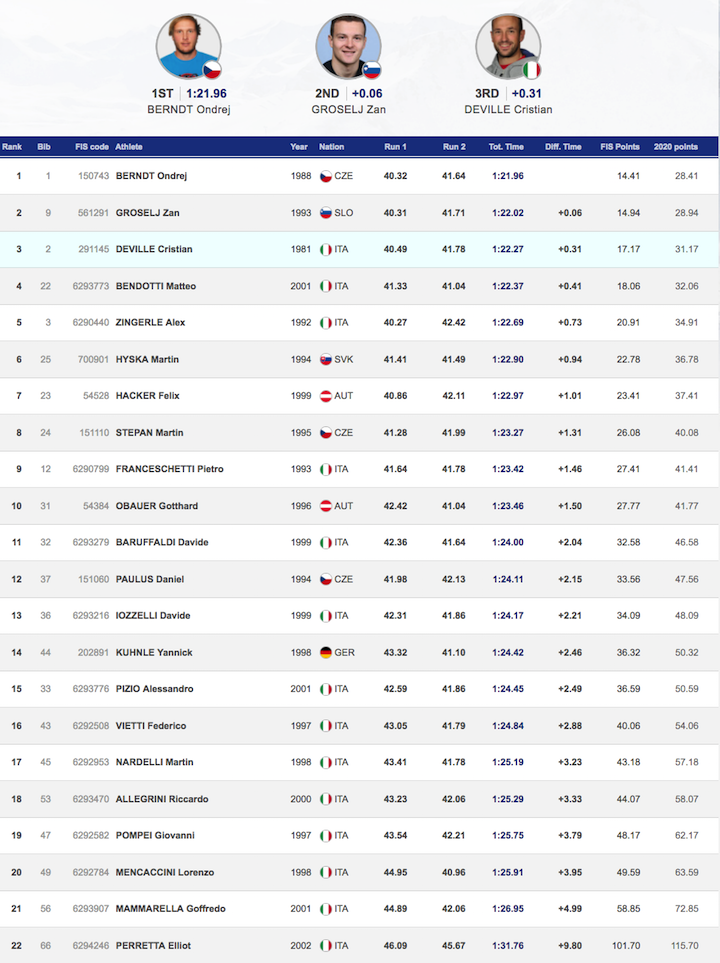Click the Nation column header
This screenshot has width=720, height=963.
[x=332, y=147]
